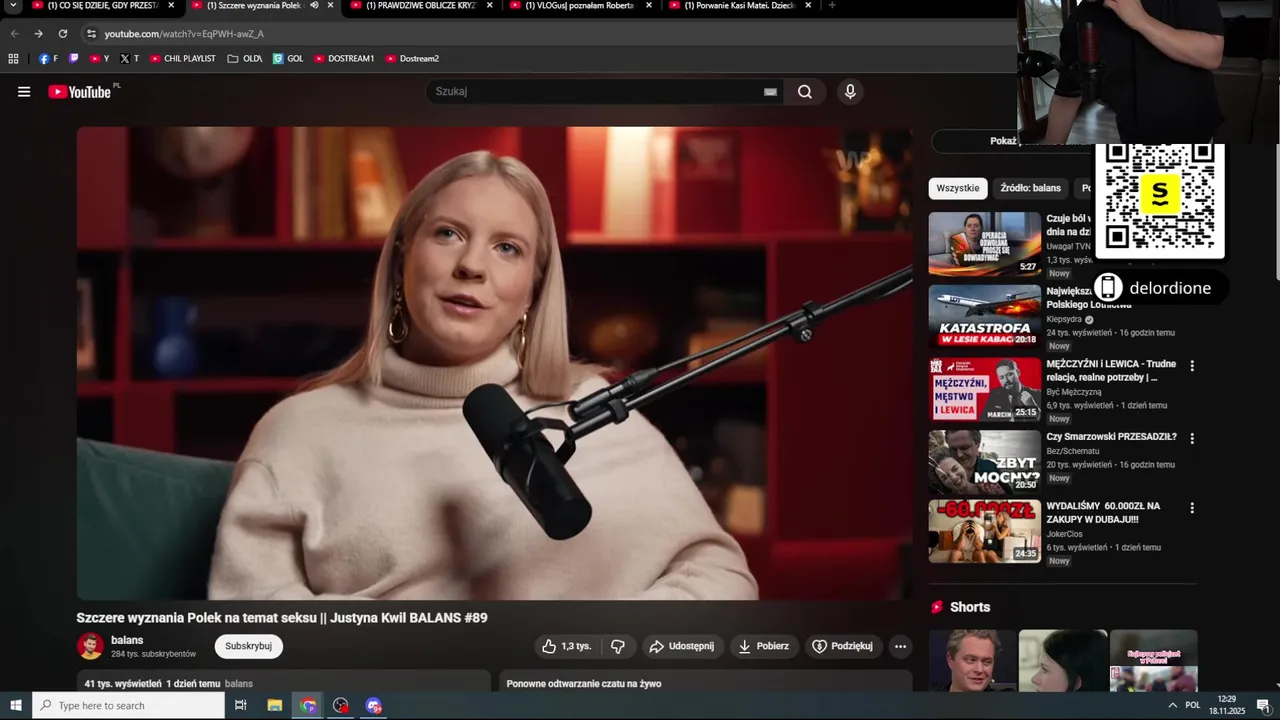The height and width of the screenshot is (720, 1280).
Task: Open the Windows notification center icon
Action: tap(1263, 705)
